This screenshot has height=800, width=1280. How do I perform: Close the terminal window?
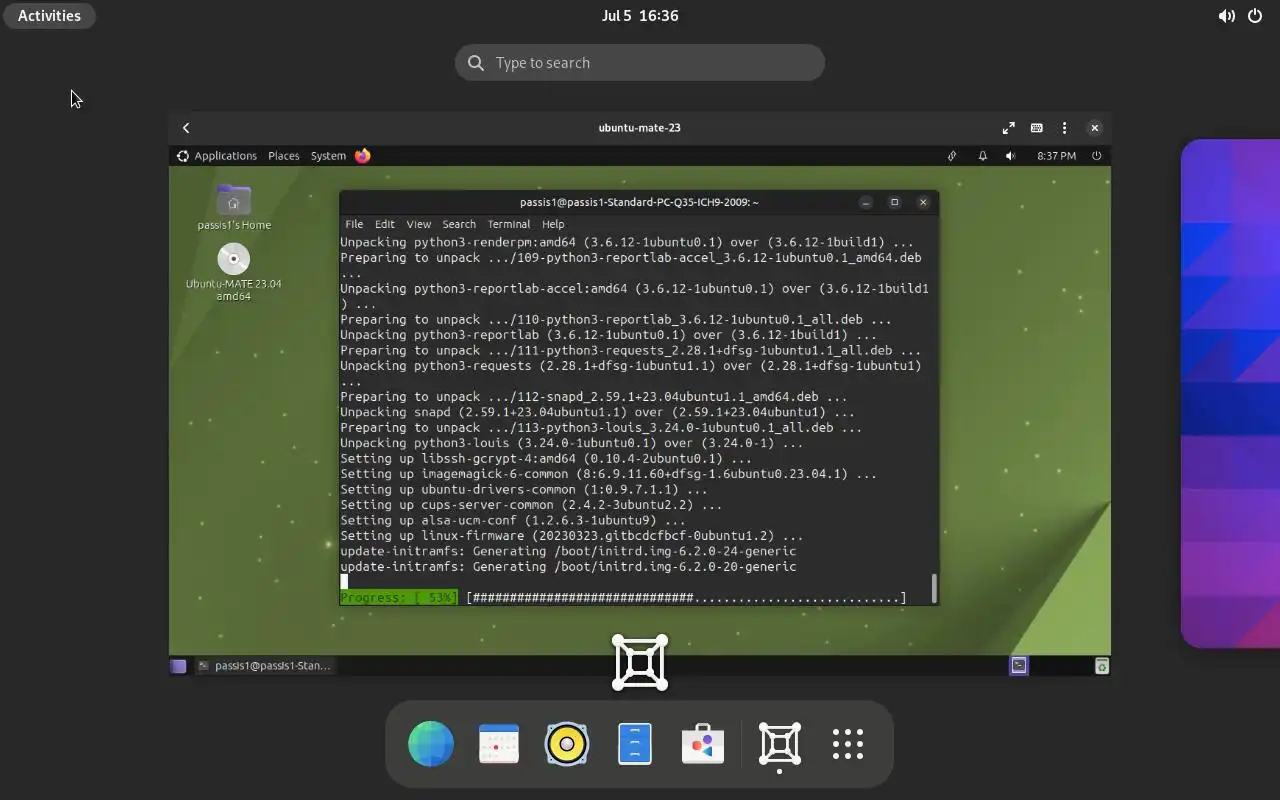coord(923,202)
